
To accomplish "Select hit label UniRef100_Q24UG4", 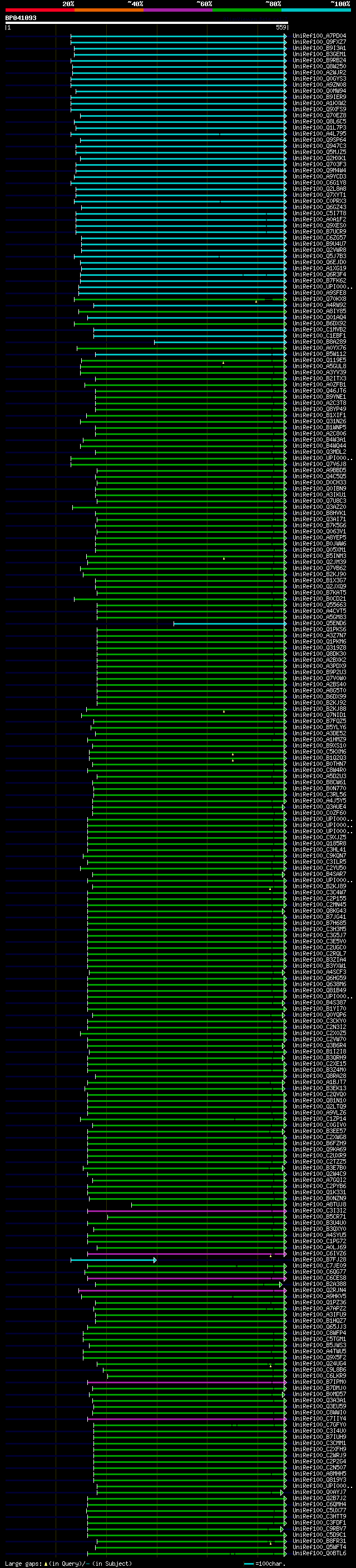I will (319, 1363).
